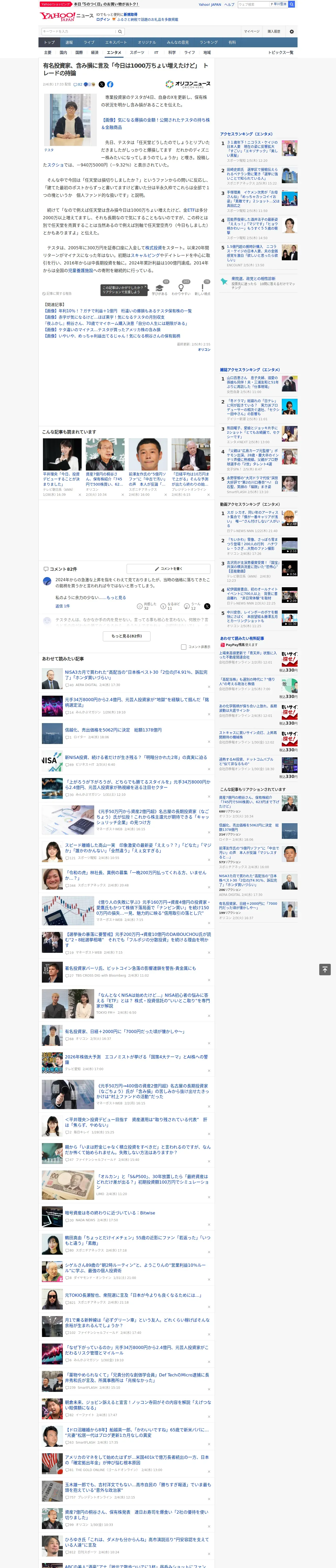Select the 速報 tab
The width and height of the screenshot is (336, 1568).
coord(69,43)
